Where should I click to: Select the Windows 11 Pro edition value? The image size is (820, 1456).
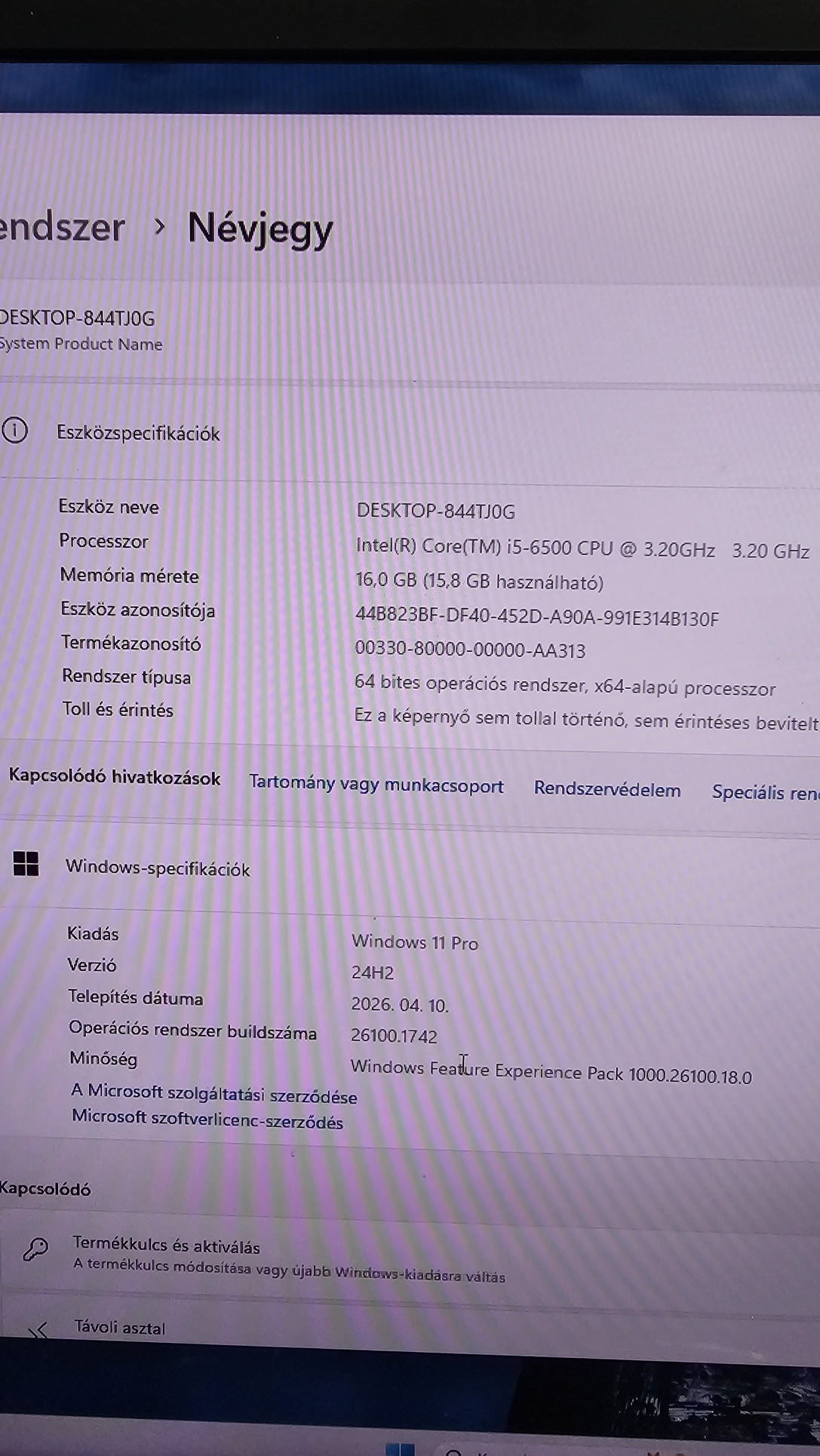415,941
